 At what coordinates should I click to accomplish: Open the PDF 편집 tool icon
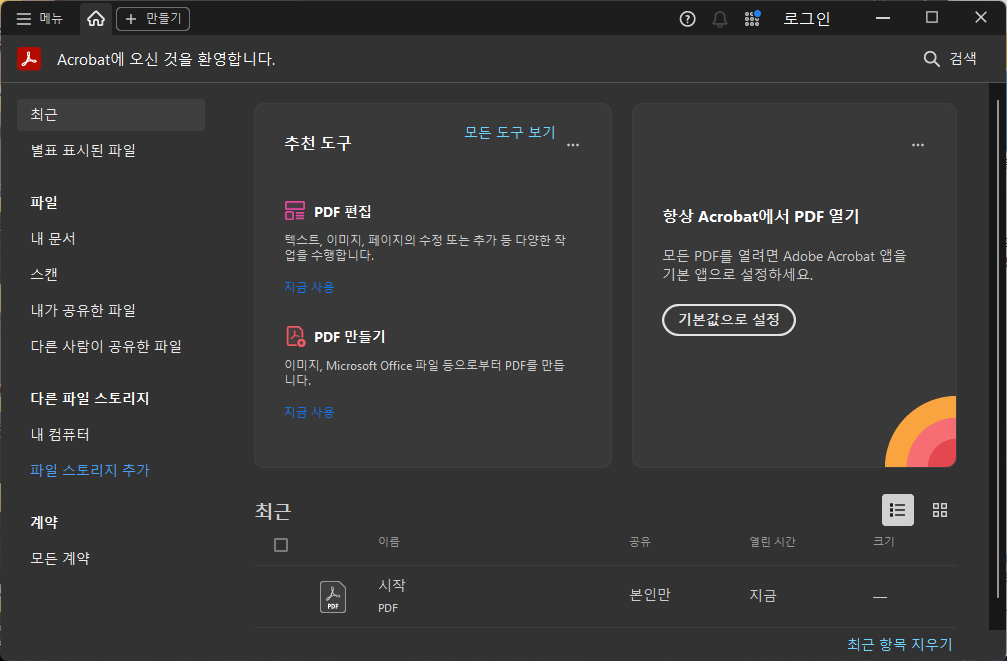[294, 211]
